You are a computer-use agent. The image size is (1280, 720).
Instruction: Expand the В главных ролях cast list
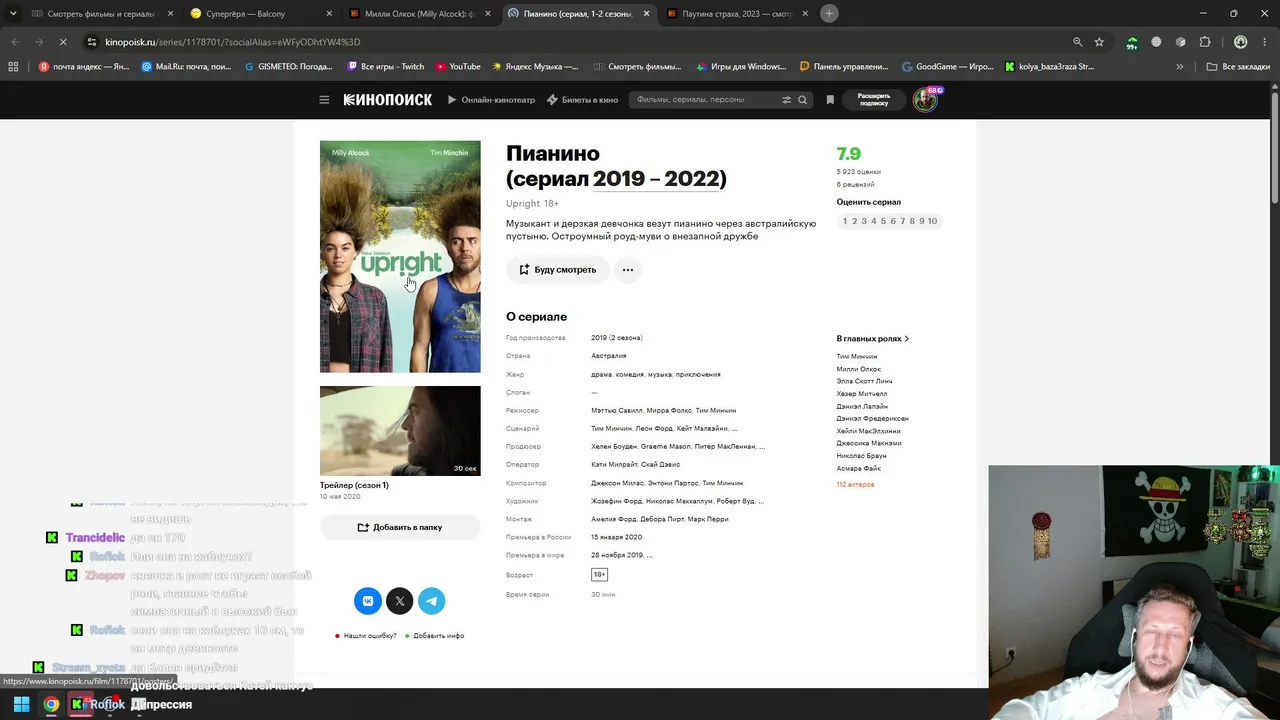coord(872,339)
